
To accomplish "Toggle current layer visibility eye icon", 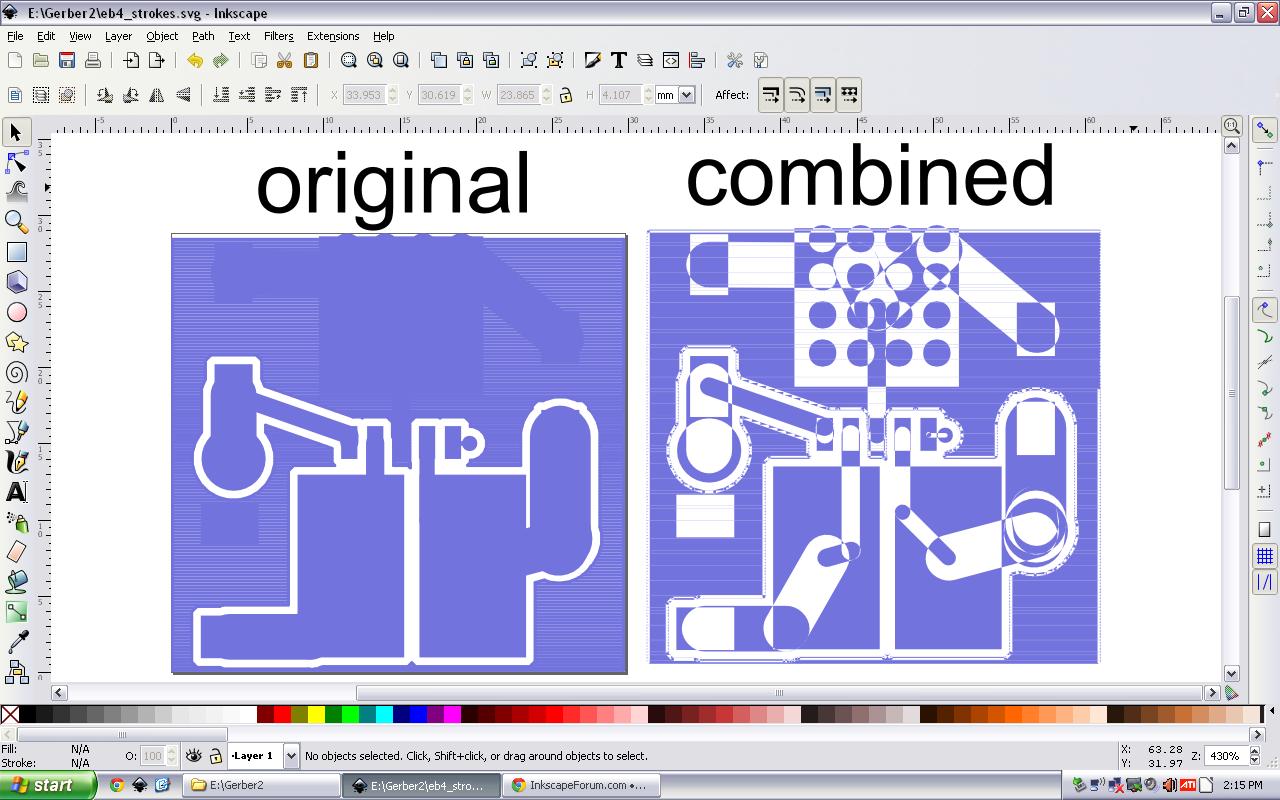I will pos(193,756).
